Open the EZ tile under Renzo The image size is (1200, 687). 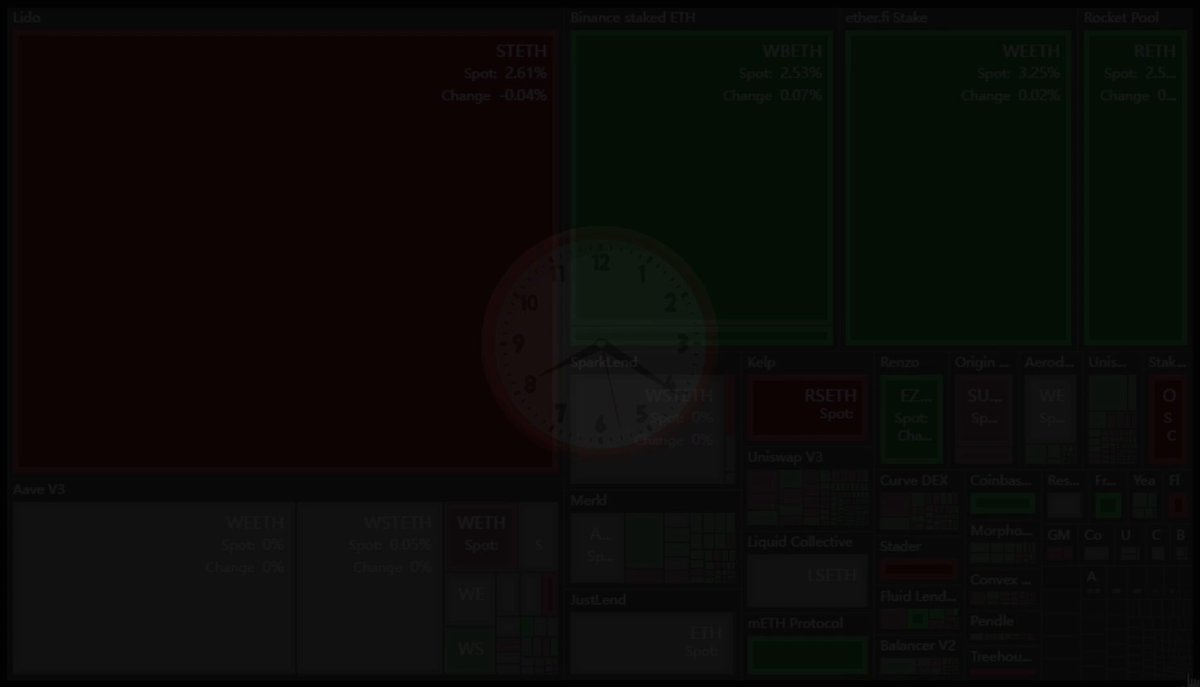911,418
